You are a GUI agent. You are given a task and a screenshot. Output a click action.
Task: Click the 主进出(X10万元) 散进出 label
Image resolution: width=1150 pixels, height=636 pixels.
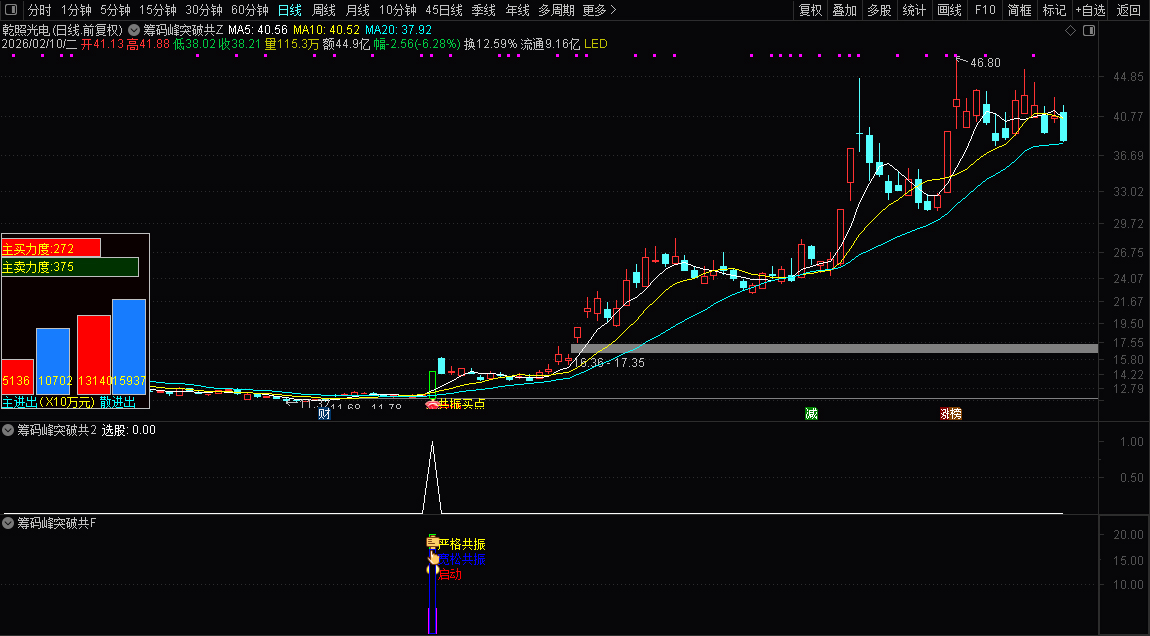(x=69, y=402)
